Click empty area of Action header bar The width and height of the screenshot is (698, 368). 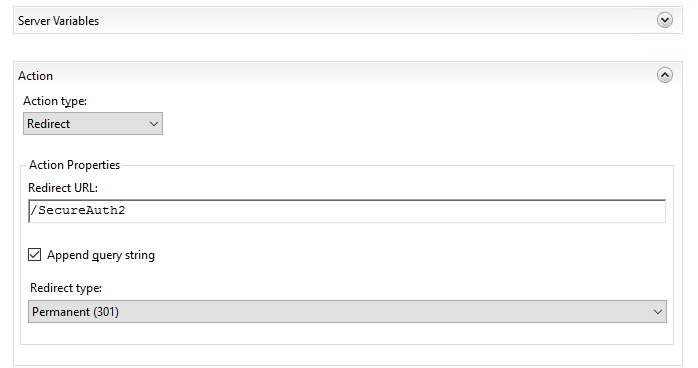click(x=356, y=76)
